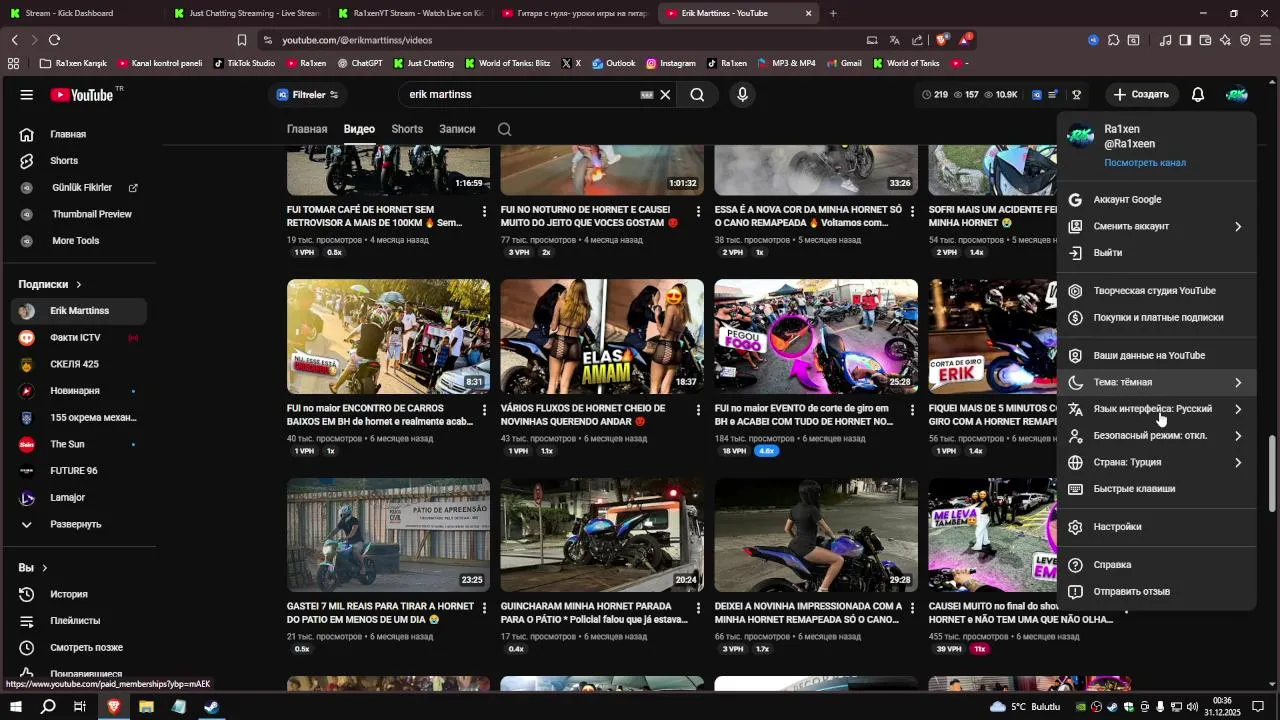Open TikTok Studio bookmark
The image size is (1280, 720).
point(244,63)
